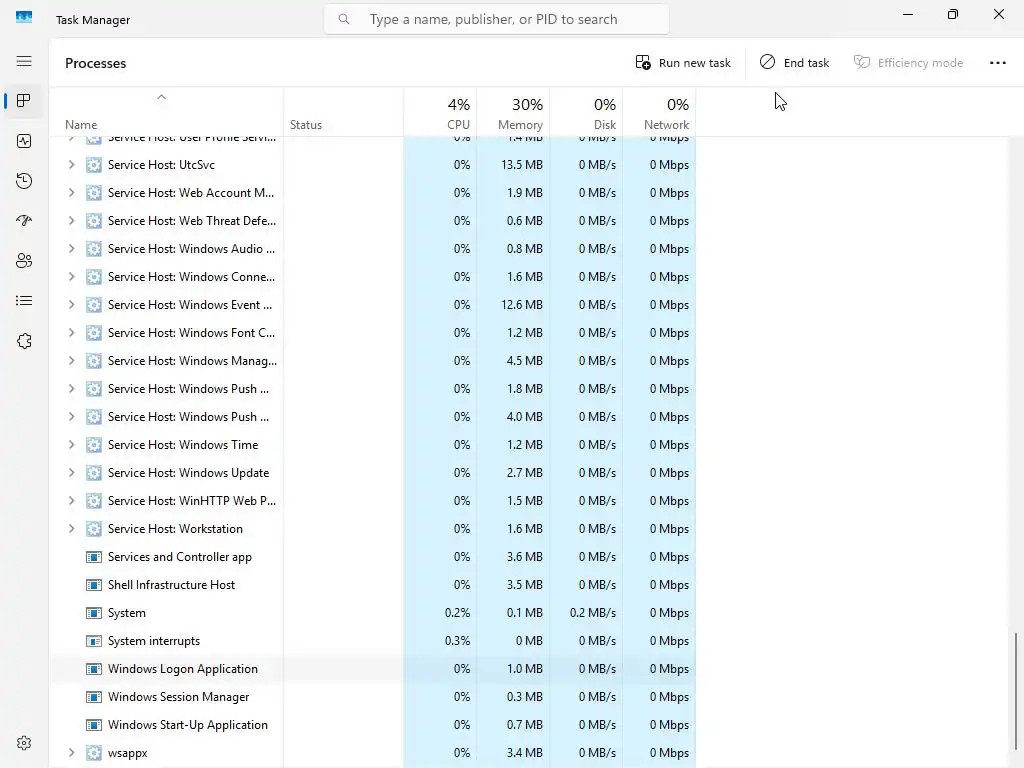Click the 0.3% CPU value
Screen dimensions: 1024x768
[457, 641]
